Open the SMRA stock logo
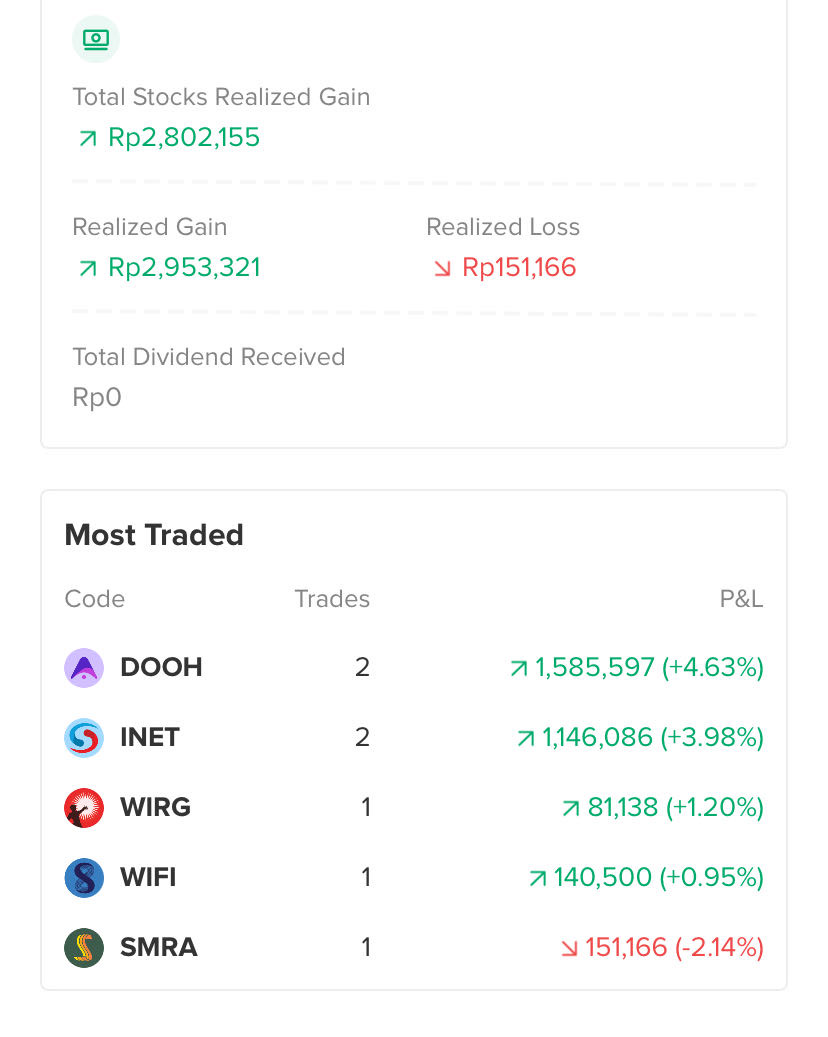This screenshot has height=1037, width=828. [84, 948]
